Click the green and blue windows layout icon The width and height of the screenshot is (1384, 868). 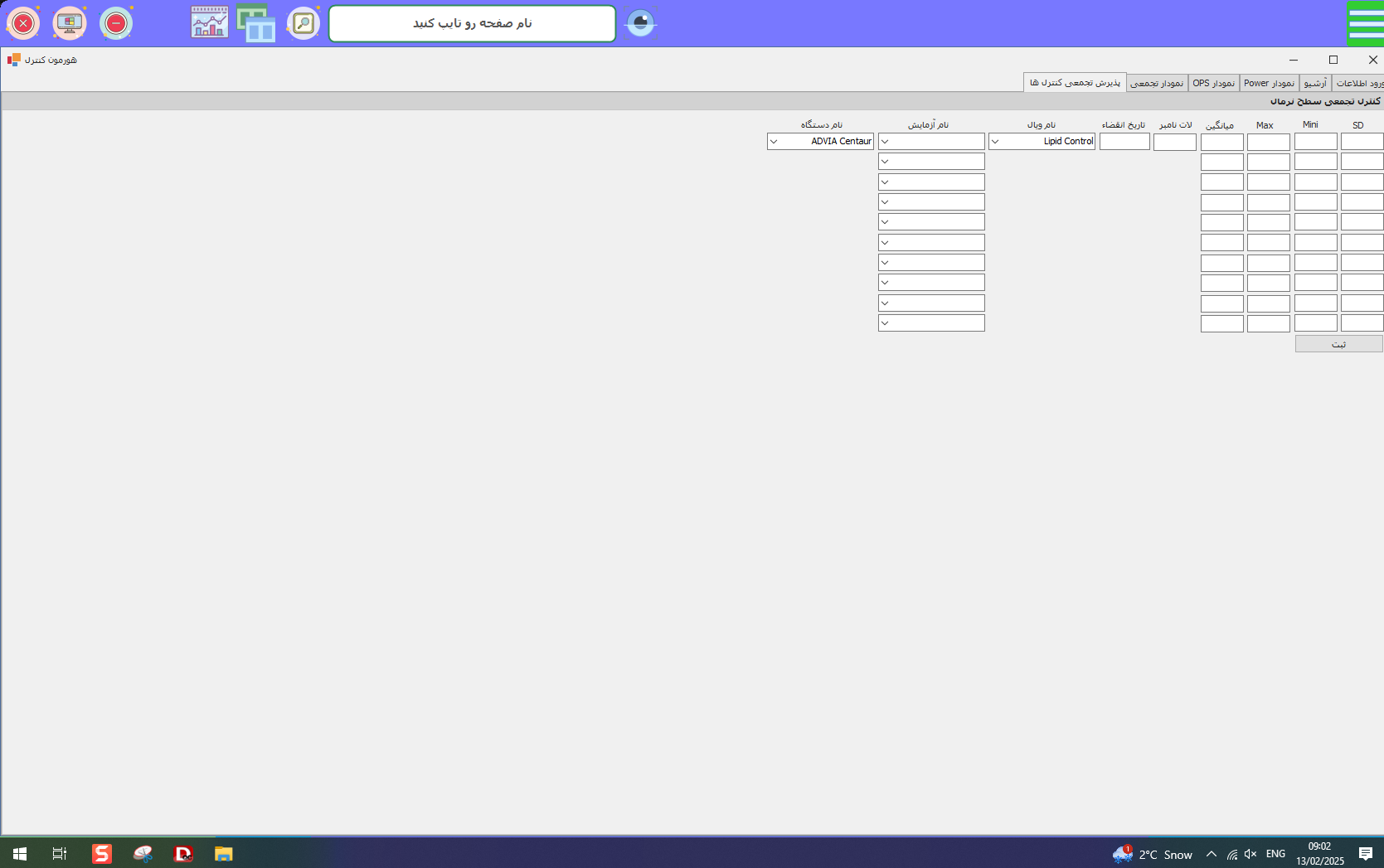pos(256,23)
